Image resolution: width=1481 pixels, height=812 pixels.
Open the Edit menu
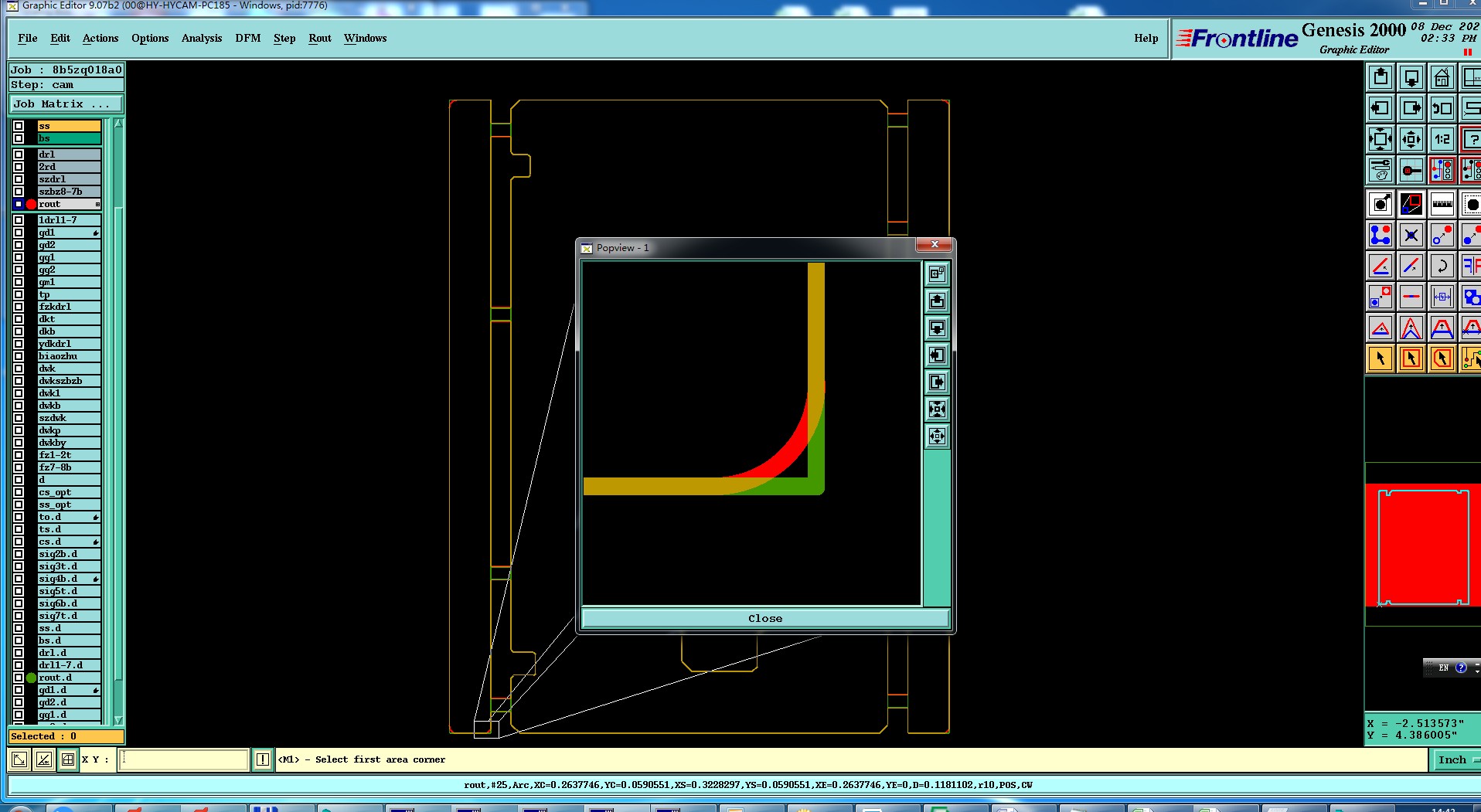point(60,38)
